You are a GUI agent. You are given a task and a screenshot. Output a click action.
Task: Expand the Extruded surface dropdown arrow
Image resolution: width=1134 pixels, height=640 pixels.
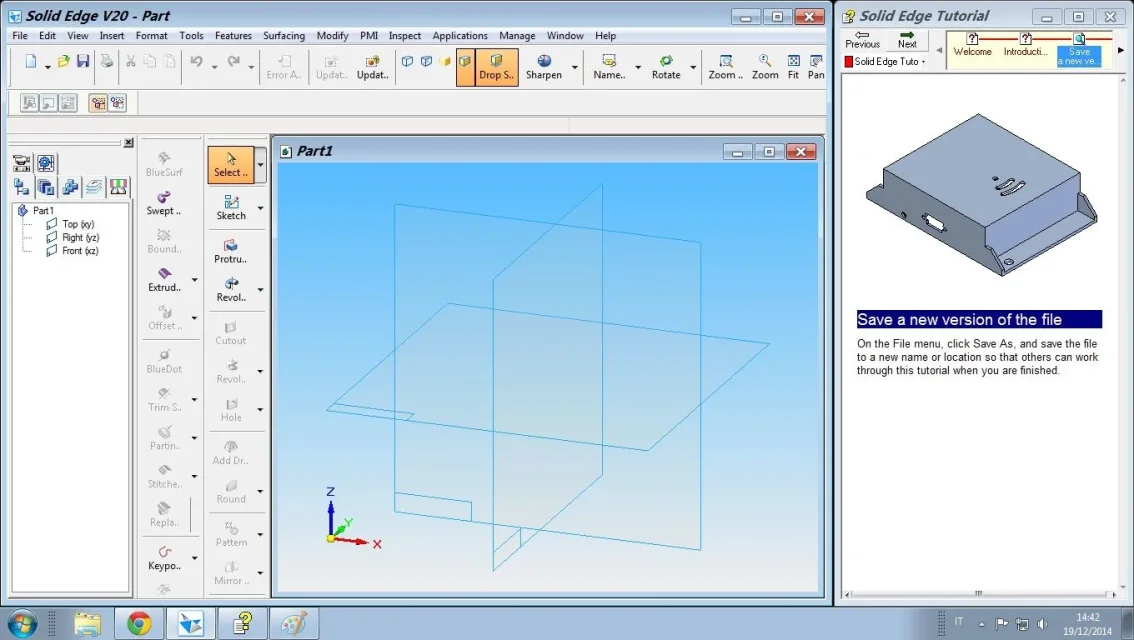pos(195,280)
